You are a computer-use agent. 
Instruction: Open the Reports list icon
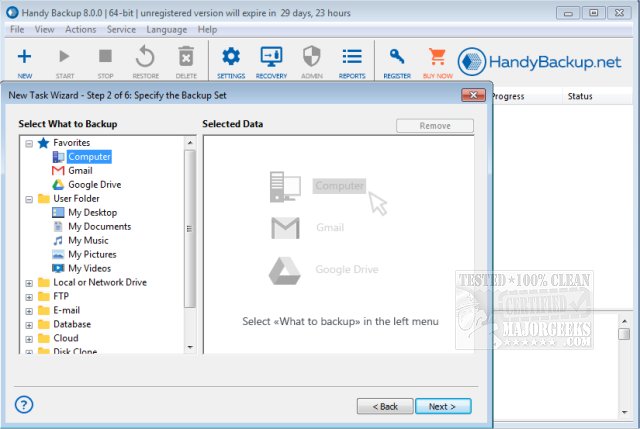click(352, 57)
